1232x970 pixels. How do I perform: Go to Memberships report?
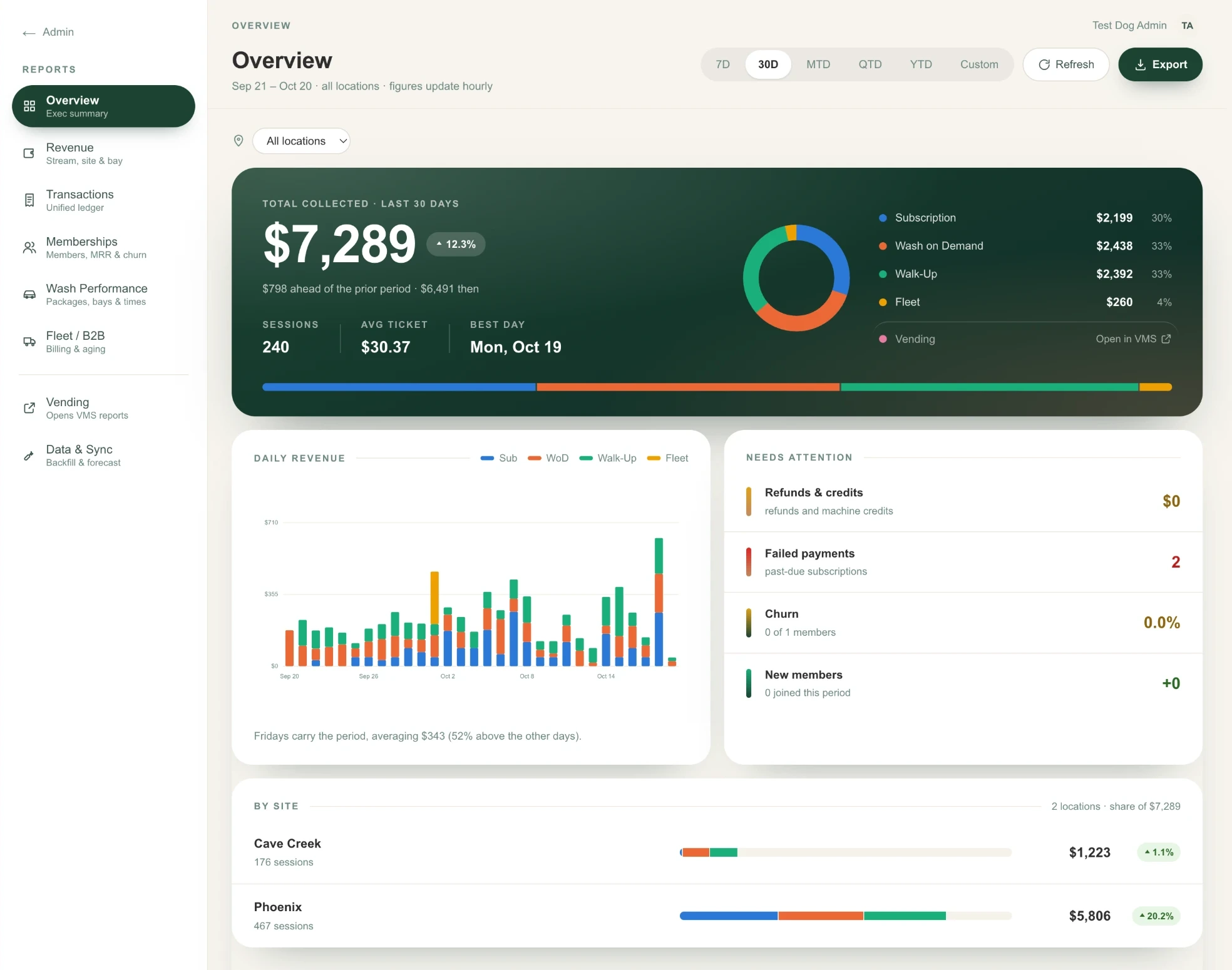point(103,248)
